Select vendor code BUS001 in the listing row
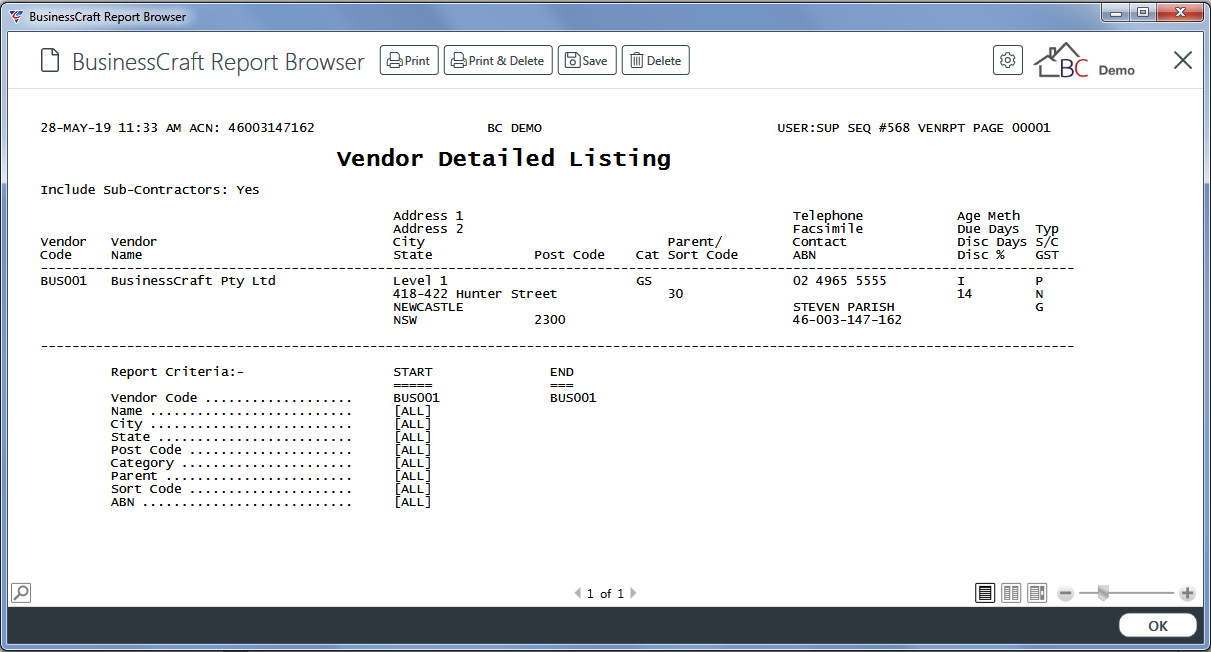The height and width of the screenshot is (652, 1211). tap(63, 281)
